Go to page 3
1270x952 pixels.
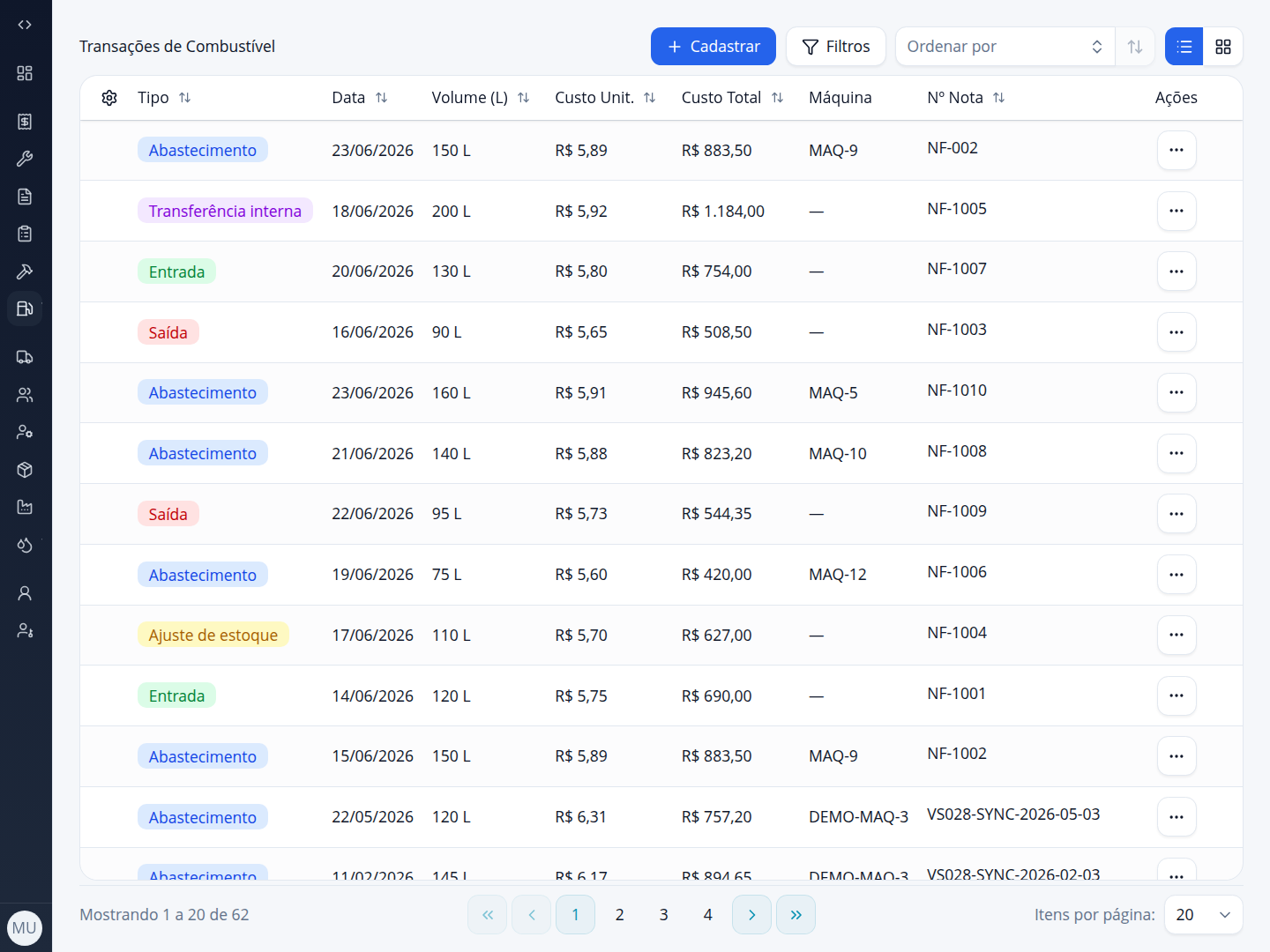(x=664, y=915)
